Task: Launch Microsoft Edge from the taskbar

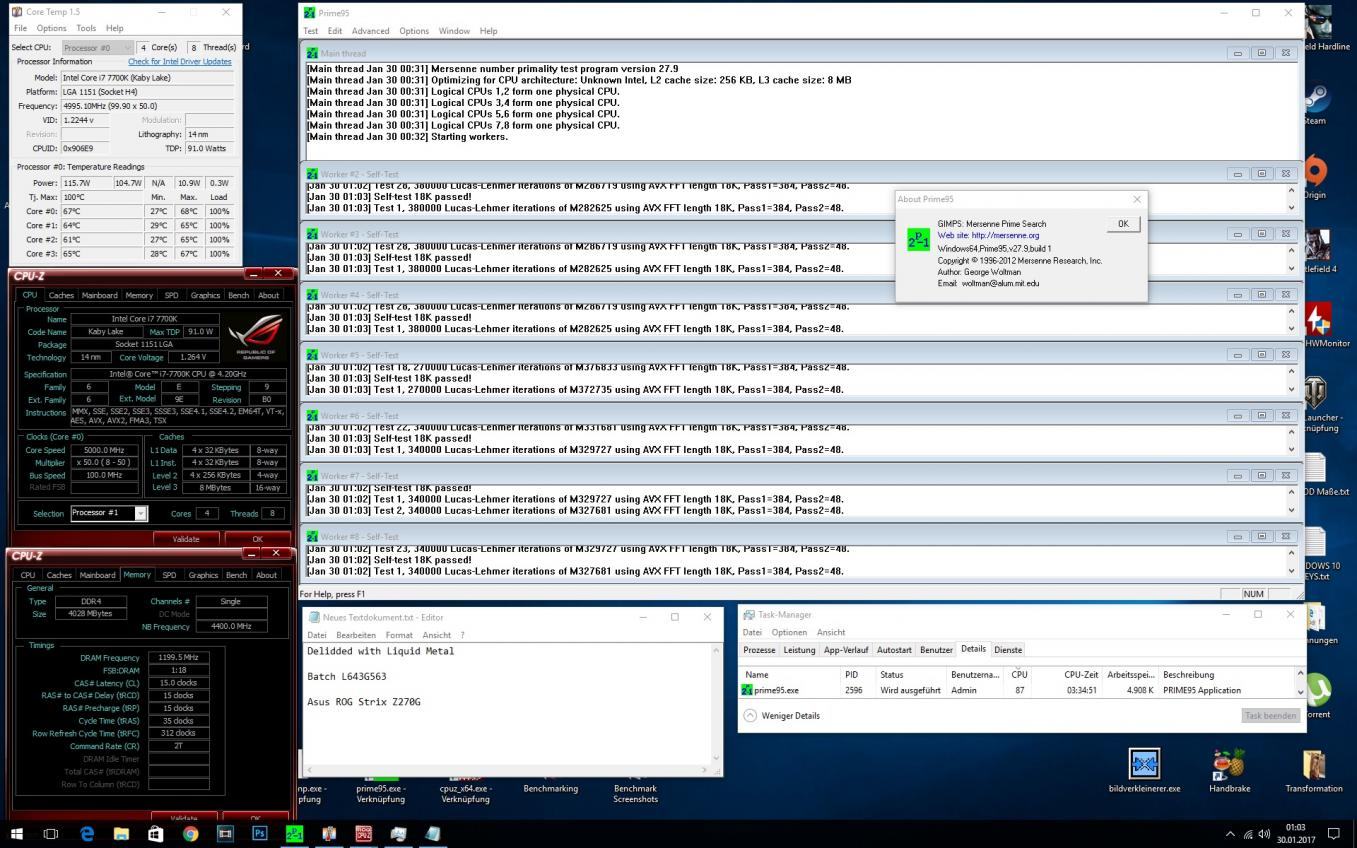Action: click(86, 833)
